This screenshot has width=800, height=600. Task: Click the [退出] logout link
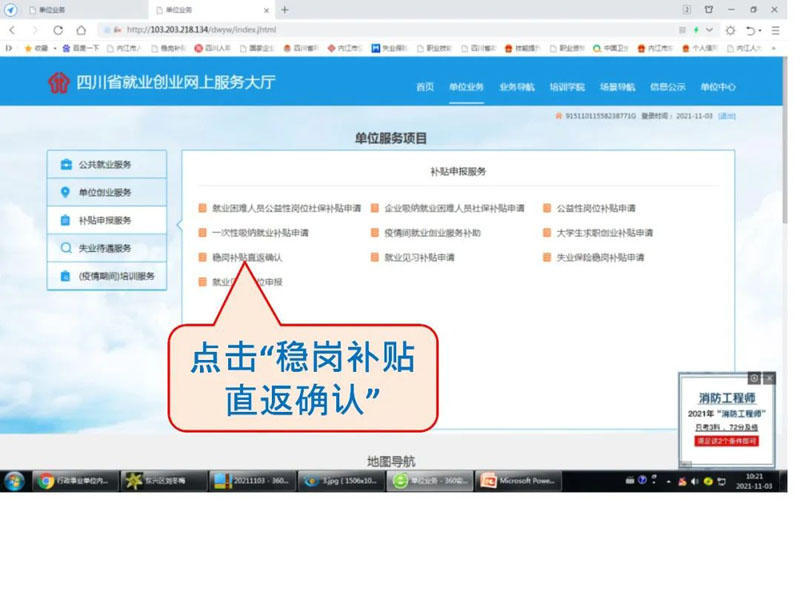(727, 116)
